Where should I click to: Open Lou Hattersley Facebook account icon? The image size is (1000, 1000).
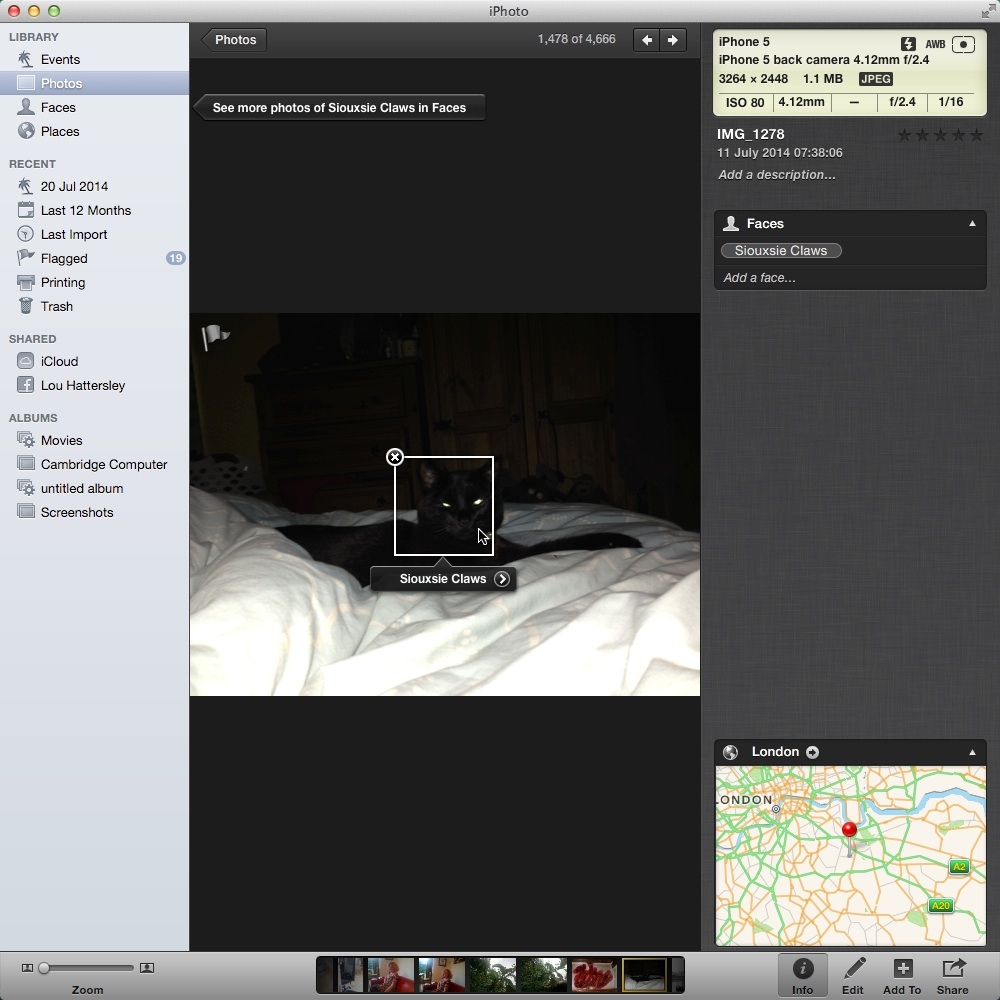pyautogui.click(x=26, y=385)
